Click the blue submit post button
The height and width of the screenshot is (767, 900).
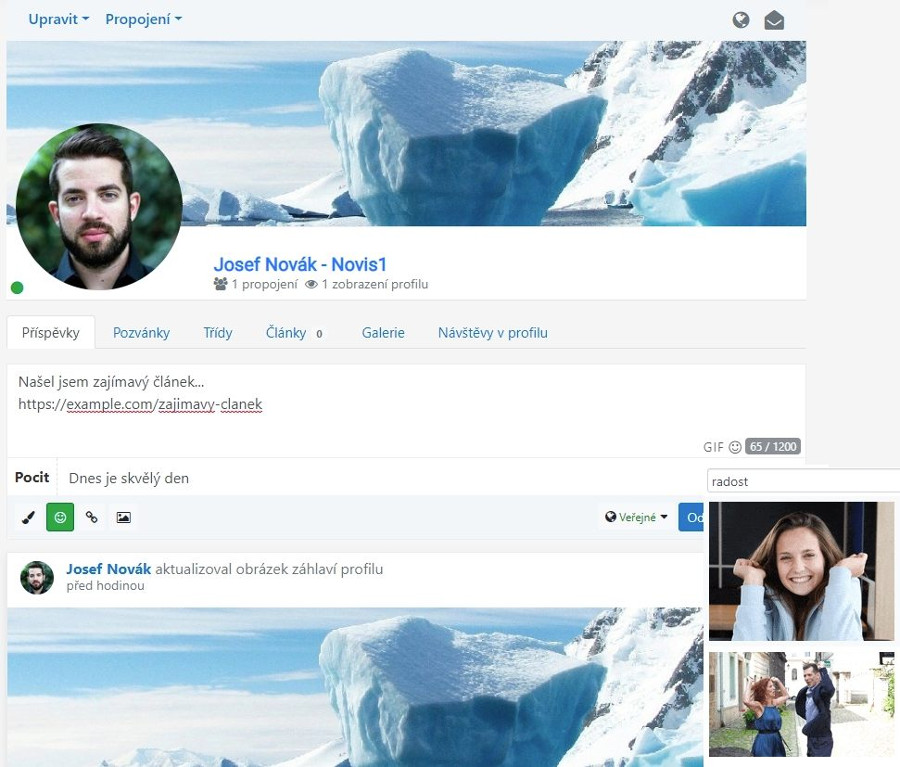pos(691,517)
